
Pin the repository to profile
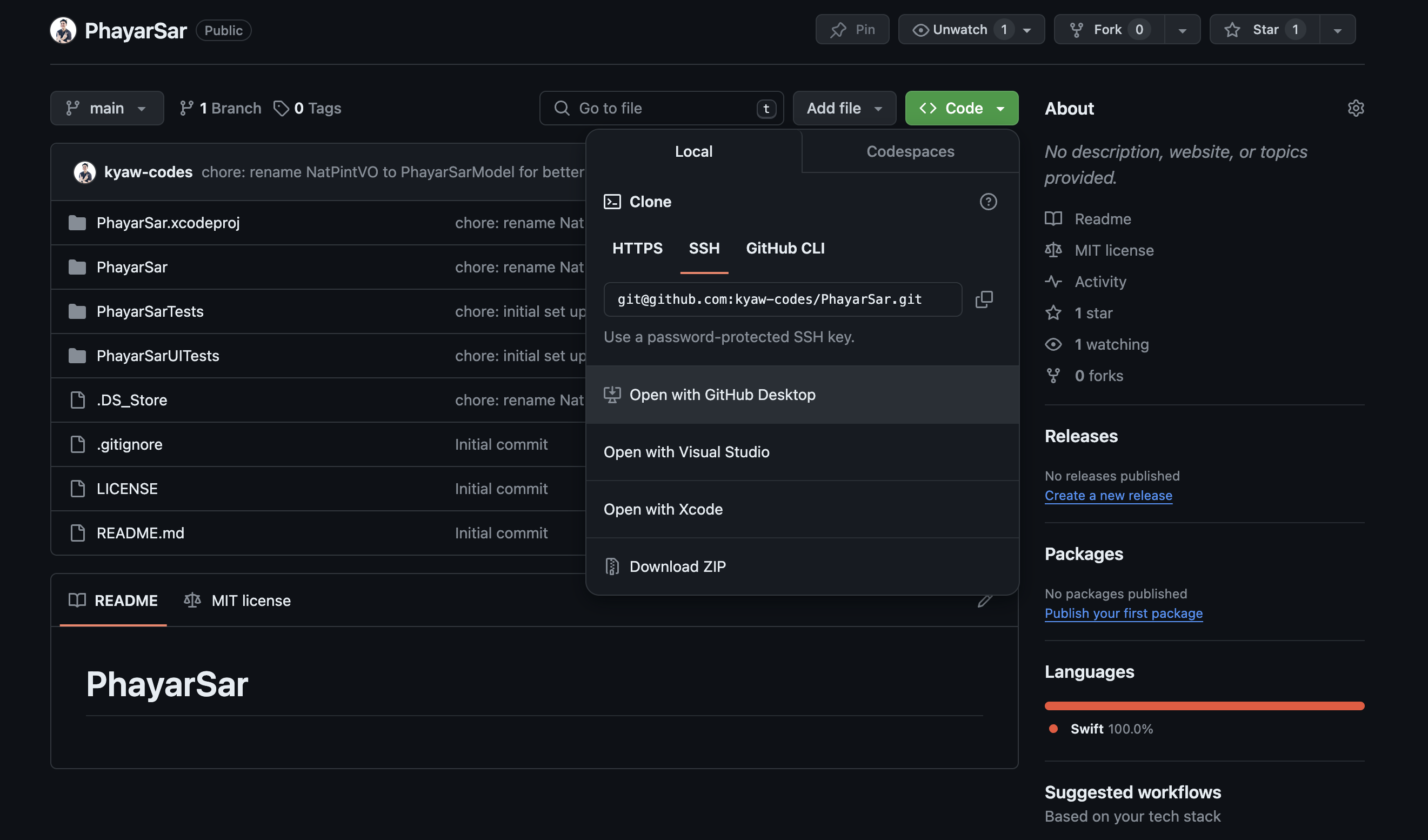pos(852,30)
